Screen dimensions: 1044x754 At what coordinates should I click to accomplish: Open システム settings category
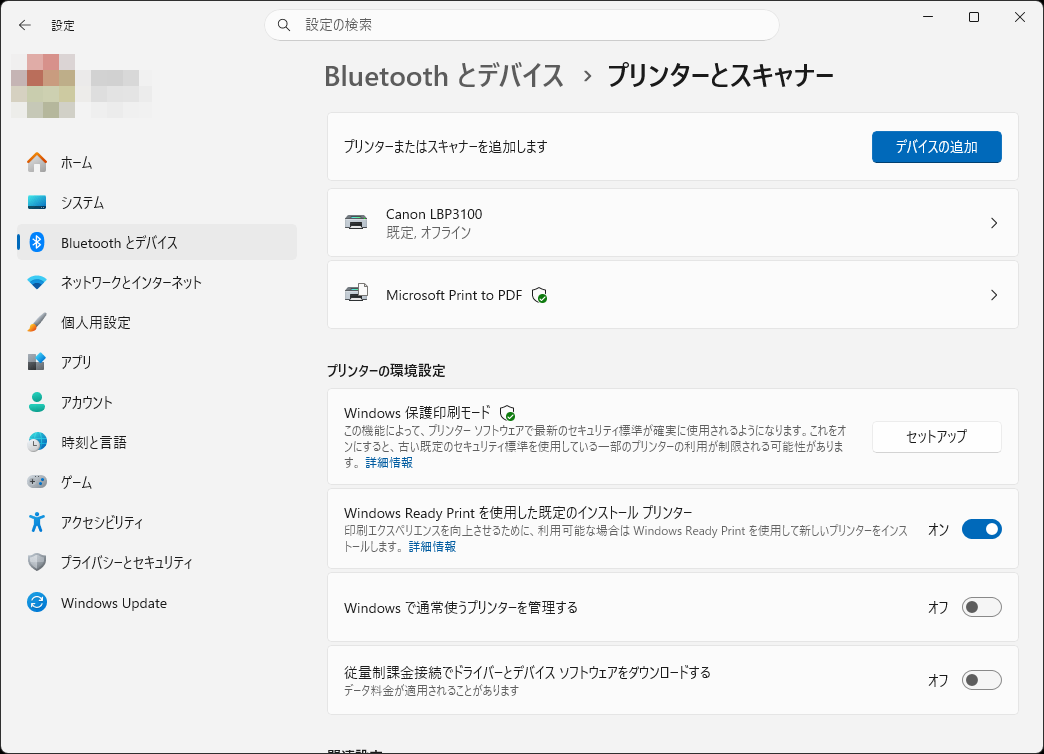(156, 202)
